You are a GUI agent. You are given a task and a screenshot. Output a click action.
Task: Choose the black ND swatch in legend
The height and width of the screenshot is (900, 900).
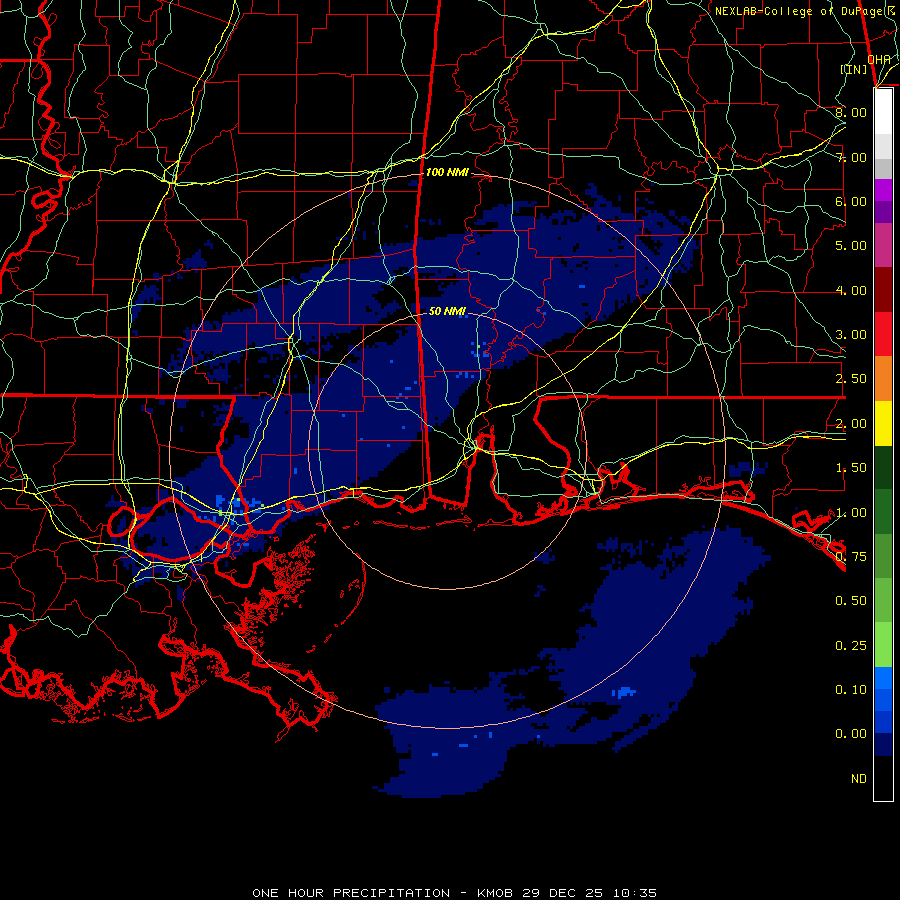coord(883,778)
